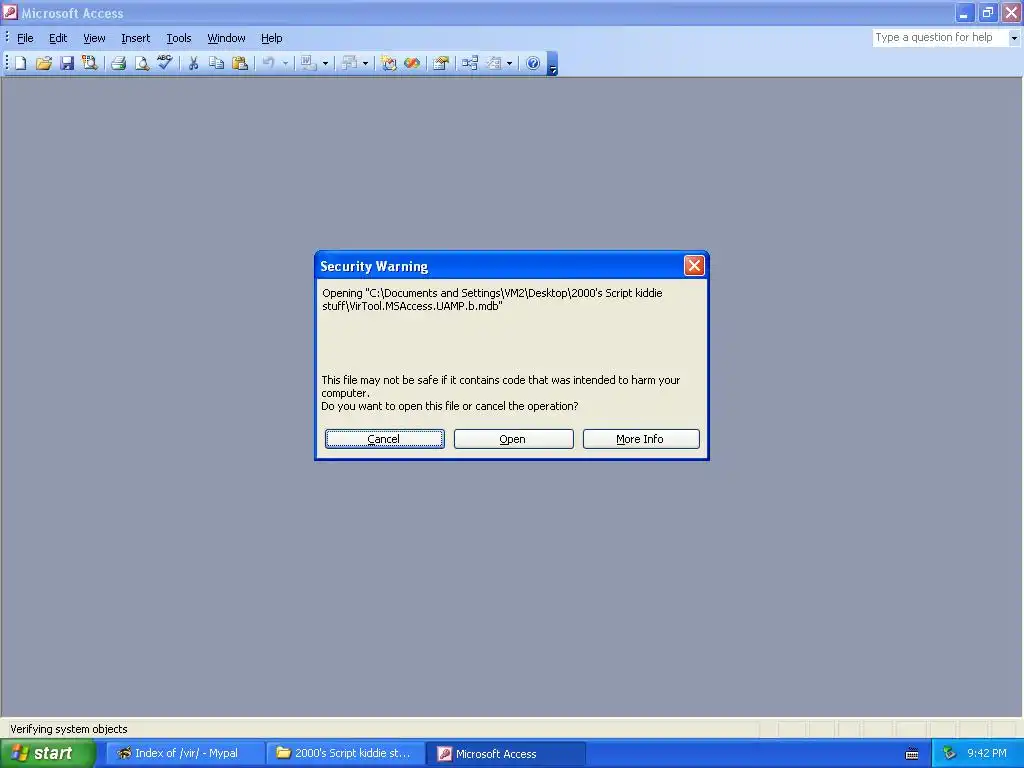Click the Code toolbar icon
This screenshot has height=768, width=1024.
coord(389,63)
